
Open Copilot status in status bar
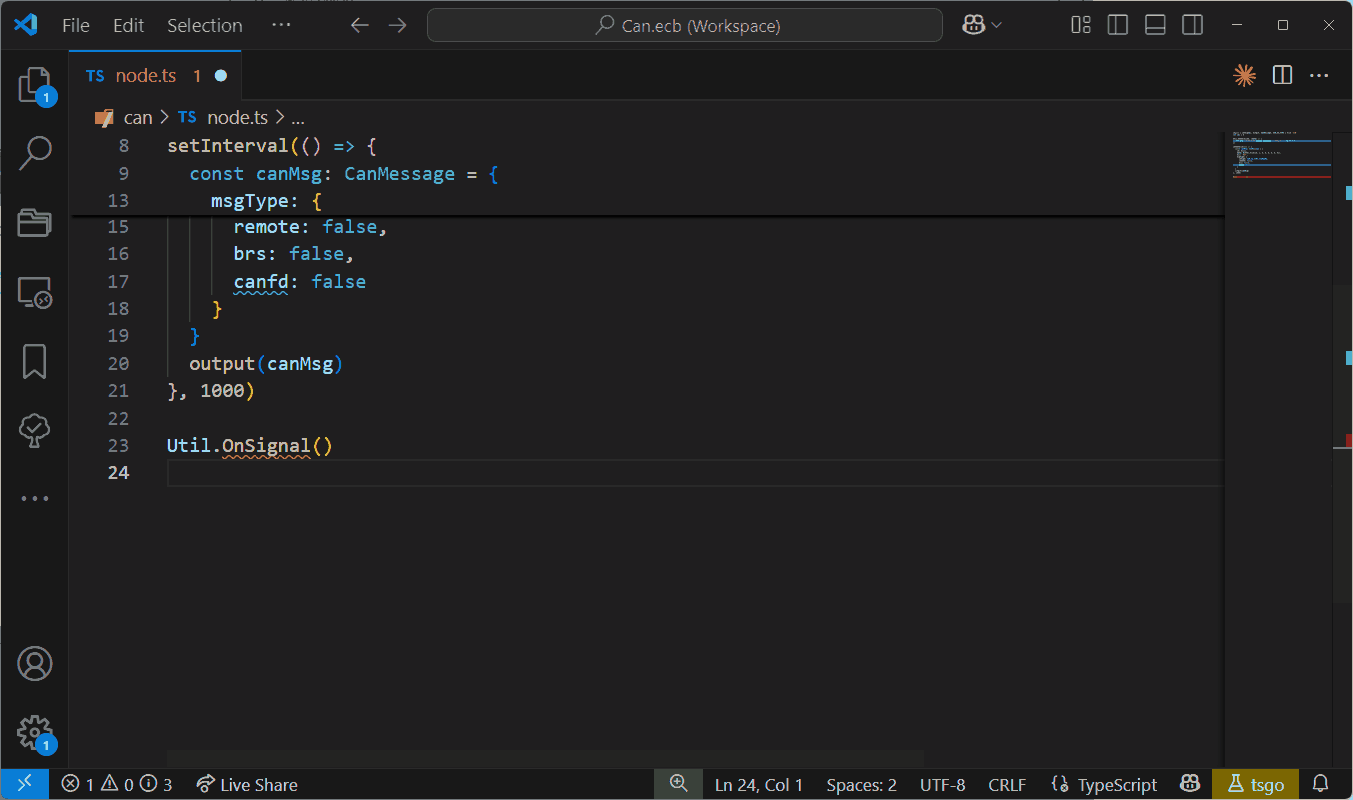(1189, 784)
